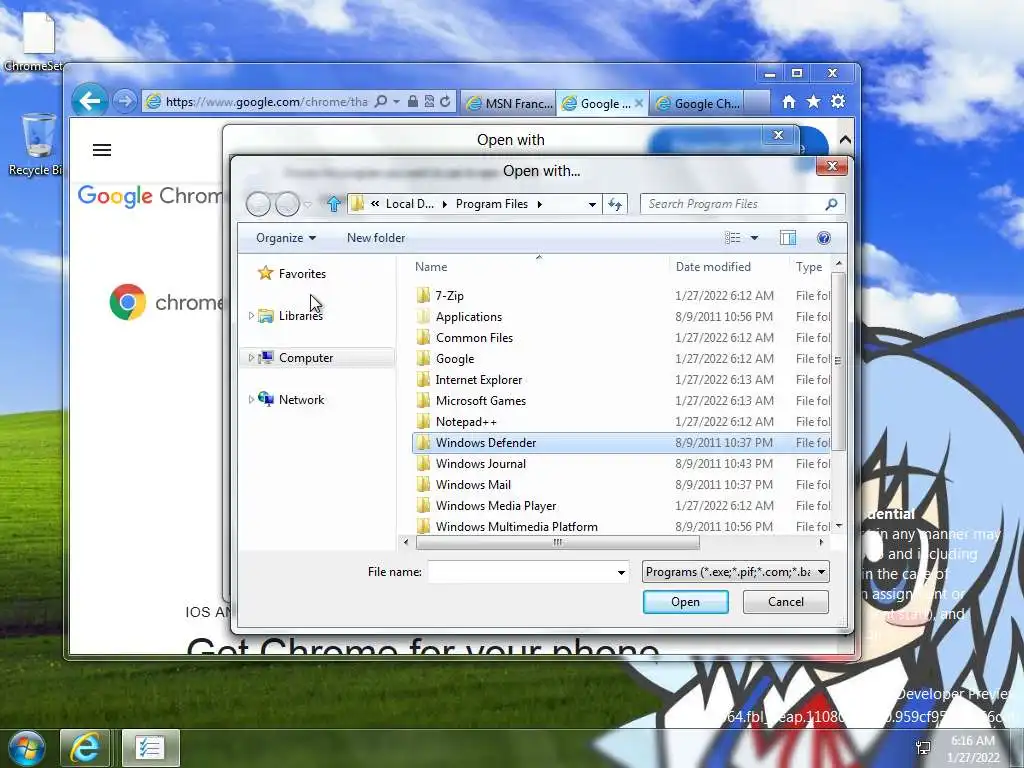Close the active Google tab in IE
The image size is (1024, 768).
point(639,103)
